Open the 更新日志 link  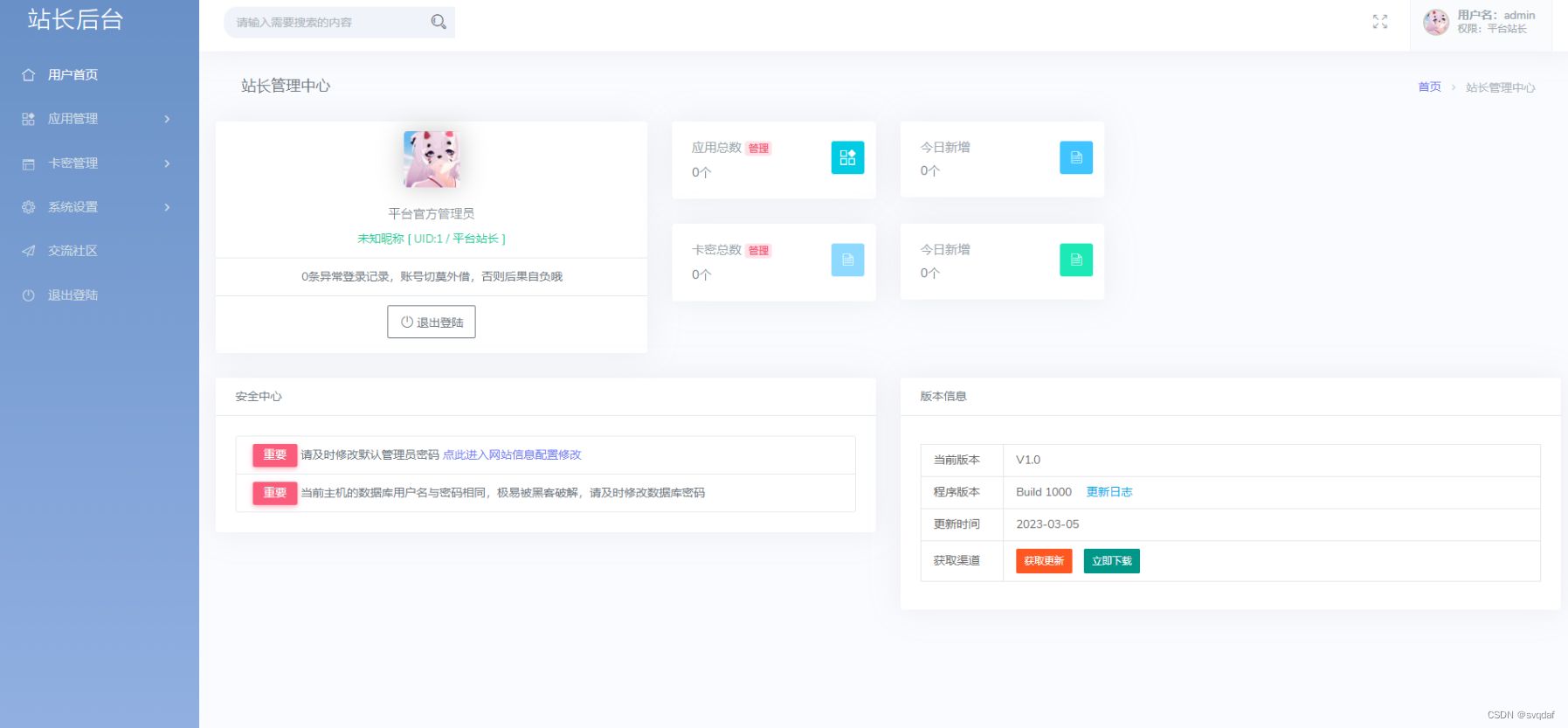tap(1109, 492)
